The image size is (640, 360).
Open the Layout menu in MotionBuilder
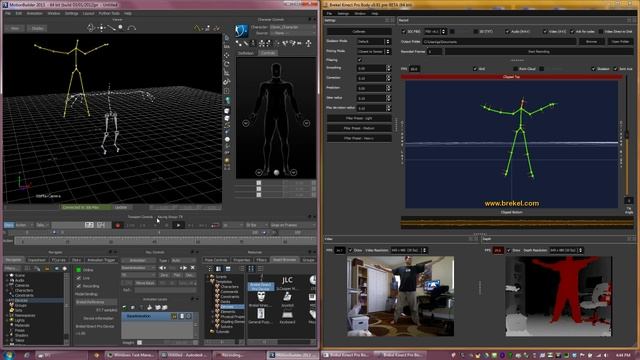(x=89, y=13)
